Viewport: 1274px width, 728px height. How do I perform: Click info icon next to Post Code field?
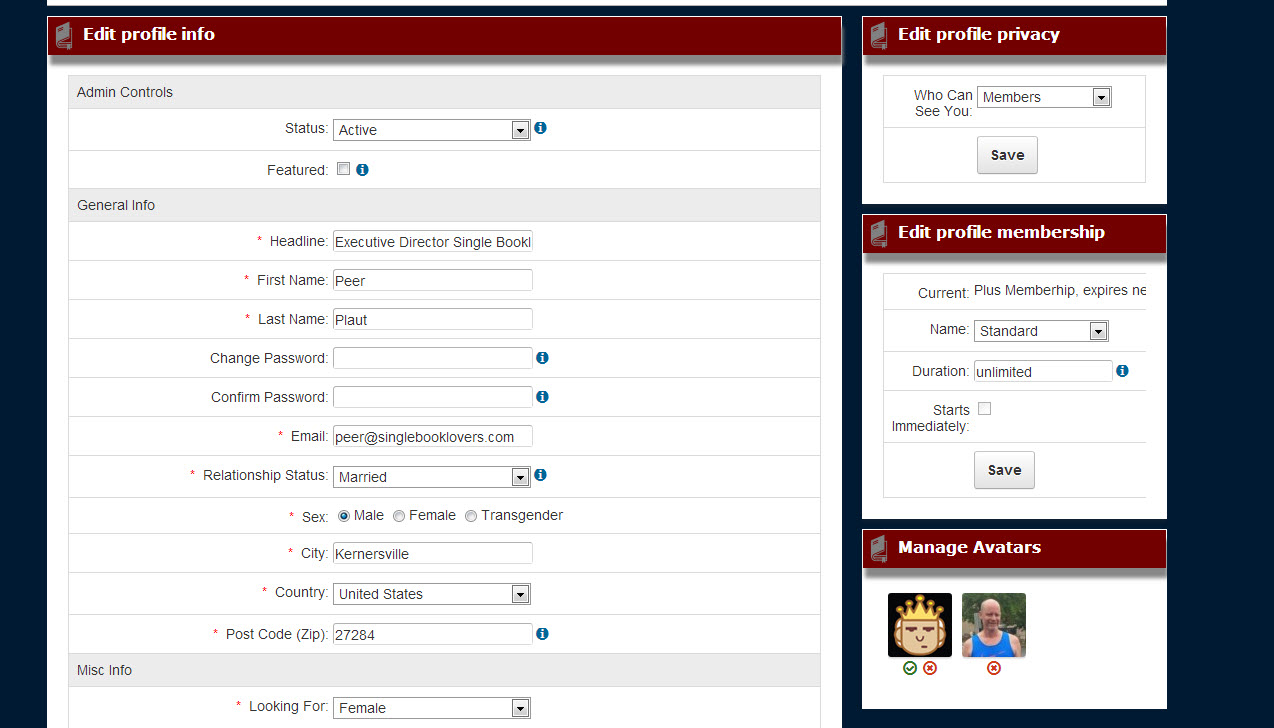click(x=542, y=634)
